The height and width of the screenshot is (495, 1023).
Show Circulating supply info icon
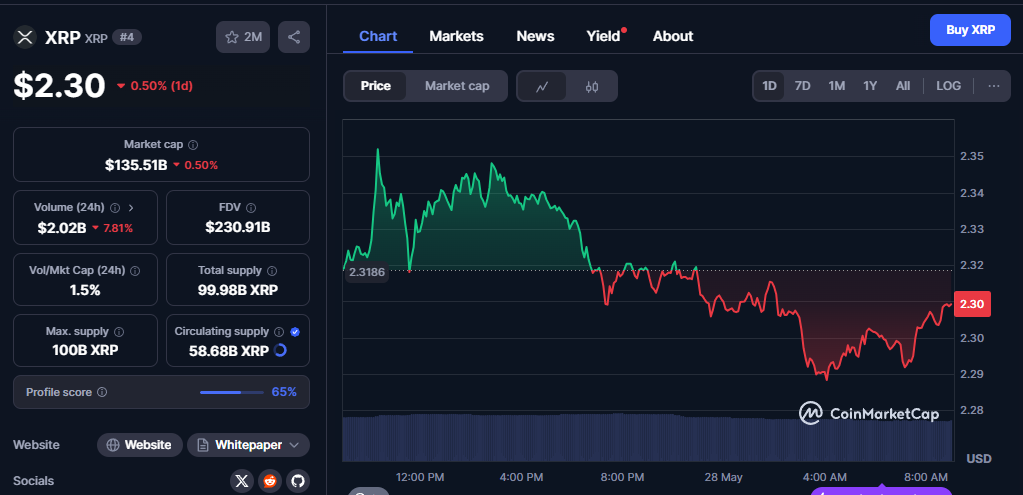point(279,331)
